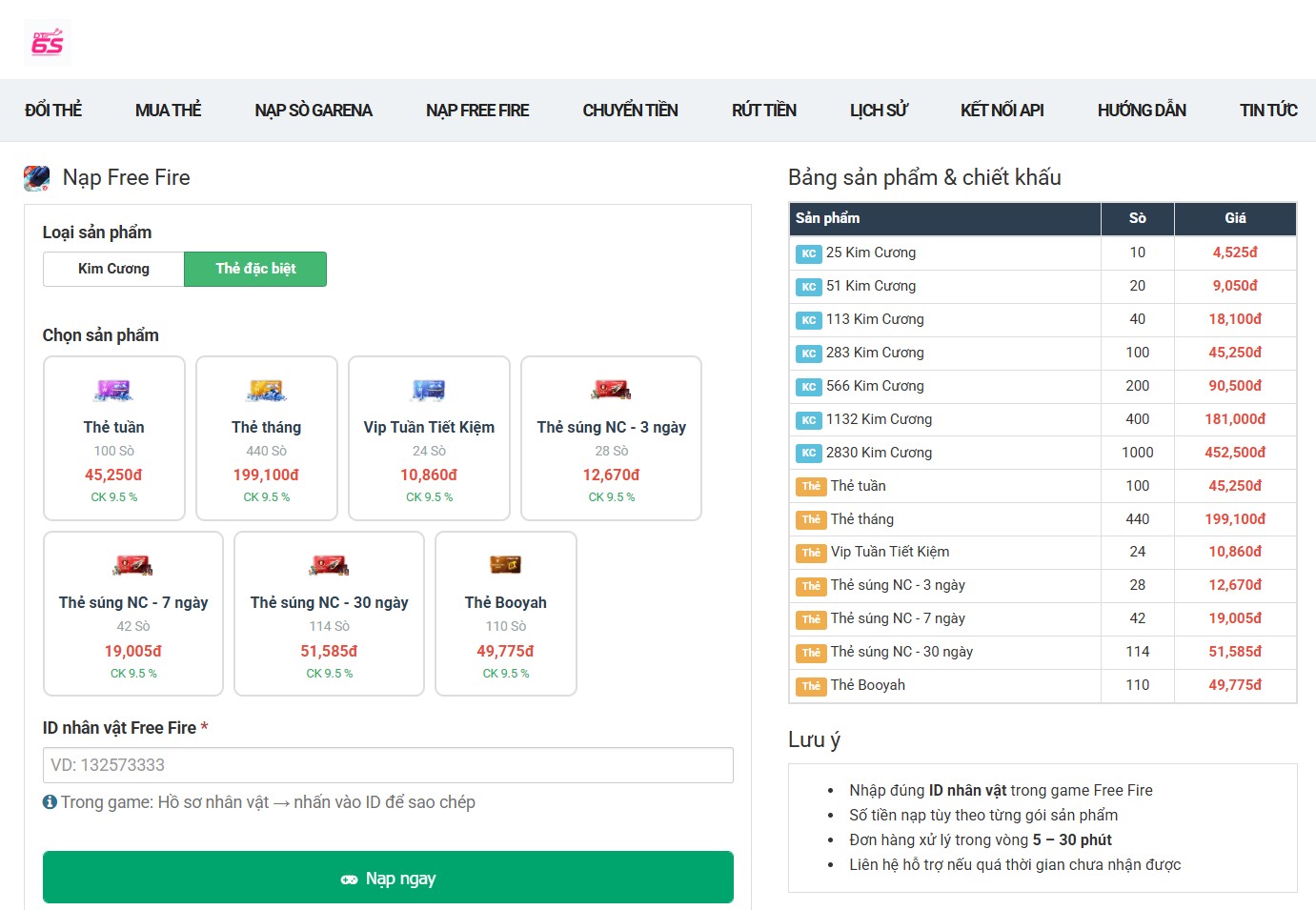Screen dimensions: 1316x910
Task: Click the Thẻ badge beside Thẻ Booyah row
Action: (811, 686)
